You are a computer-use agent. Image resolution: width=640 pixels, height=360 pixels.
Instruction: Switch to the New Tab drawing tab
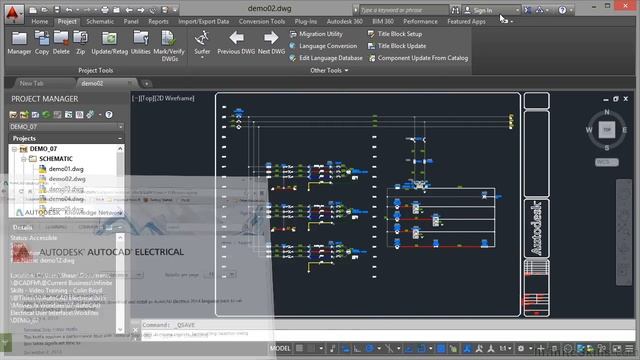(x=31, y=83)
